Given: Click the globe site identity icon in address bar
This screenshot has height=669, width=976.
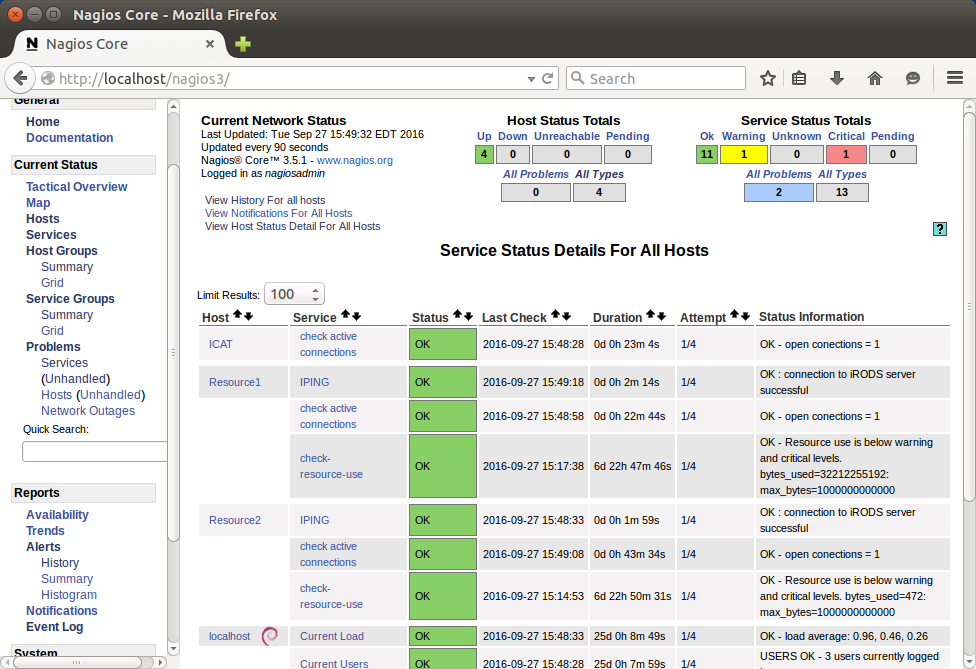Looking at the screenshot, I should coord(47,78).
